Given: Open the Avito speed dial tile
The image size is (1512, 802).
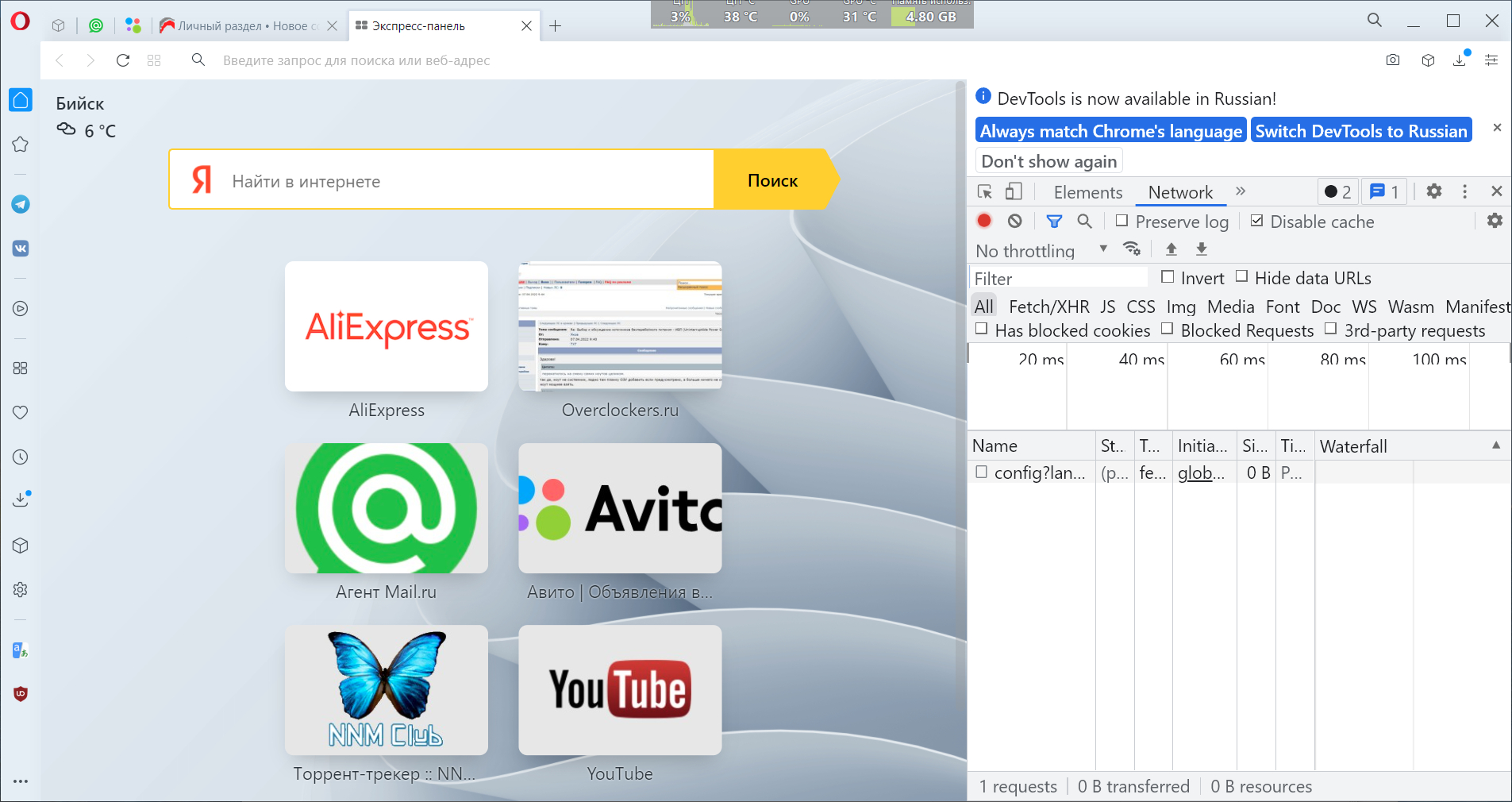Looking at the screenshot, I should pyautogui.click(x=620, y=508).
